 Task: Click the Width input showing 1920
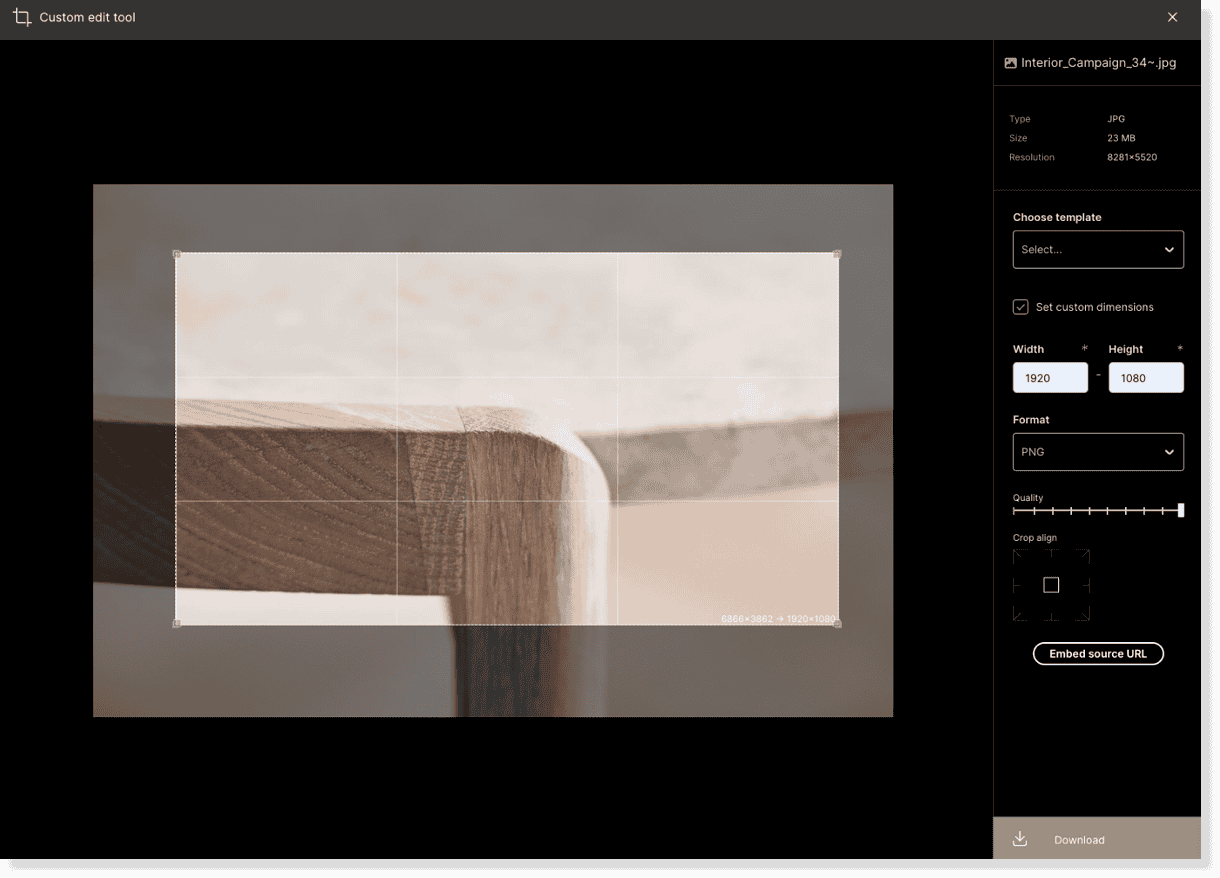(x=1049, y=377)
